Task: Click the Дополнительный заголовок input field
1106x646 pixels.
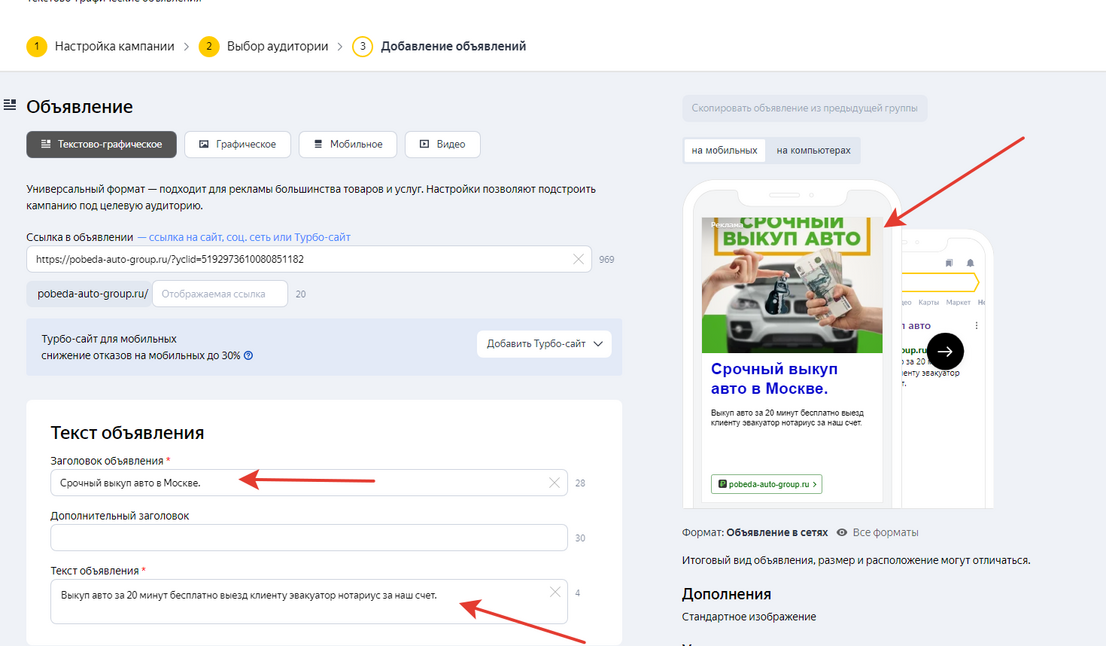Action: pyautogui.click(x=308, y=538)
